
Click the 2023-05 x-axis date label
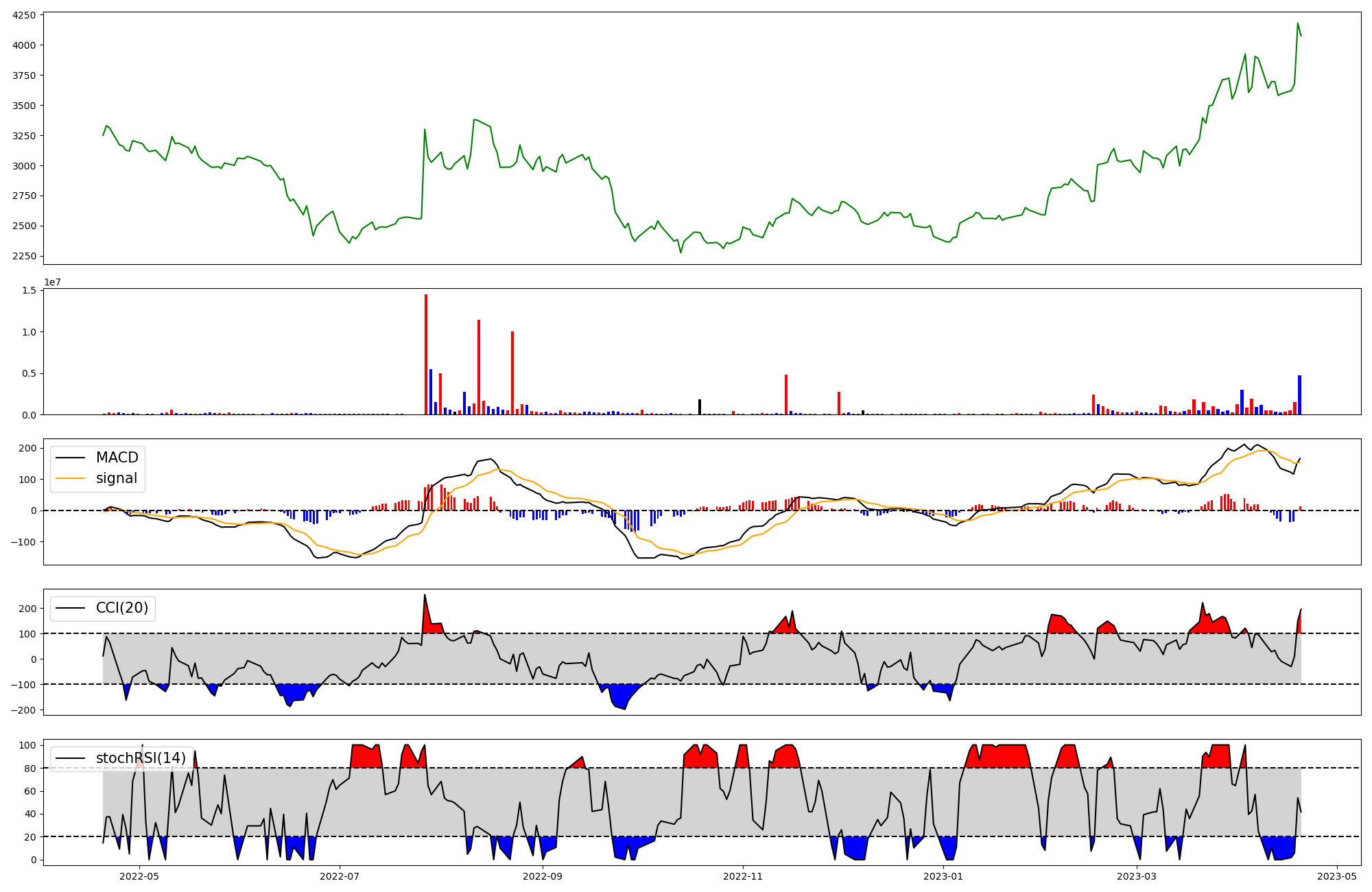[1337, 876]
